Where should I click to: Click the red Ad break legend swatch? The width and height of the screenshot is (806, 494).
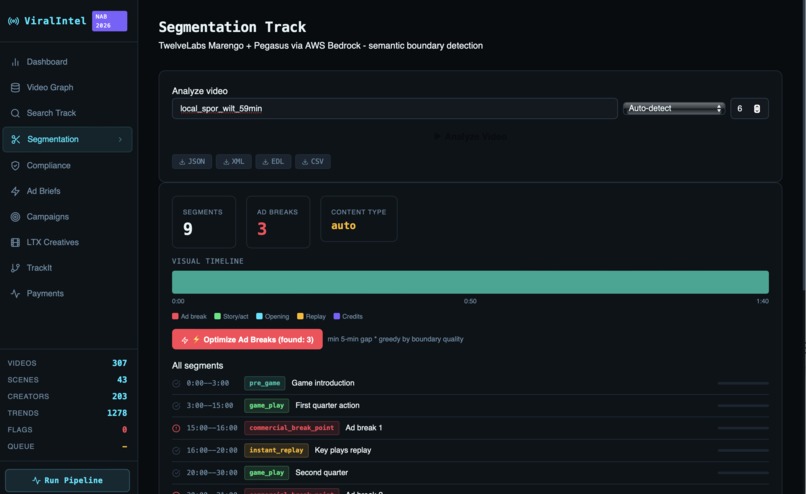coord(175,317)
